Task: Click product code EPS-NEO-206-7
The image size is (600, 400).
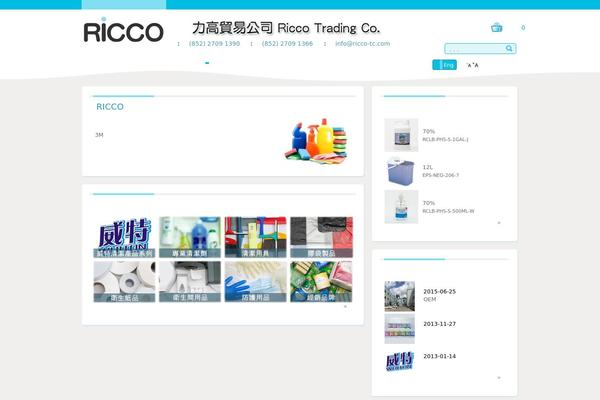Action: 440,175
